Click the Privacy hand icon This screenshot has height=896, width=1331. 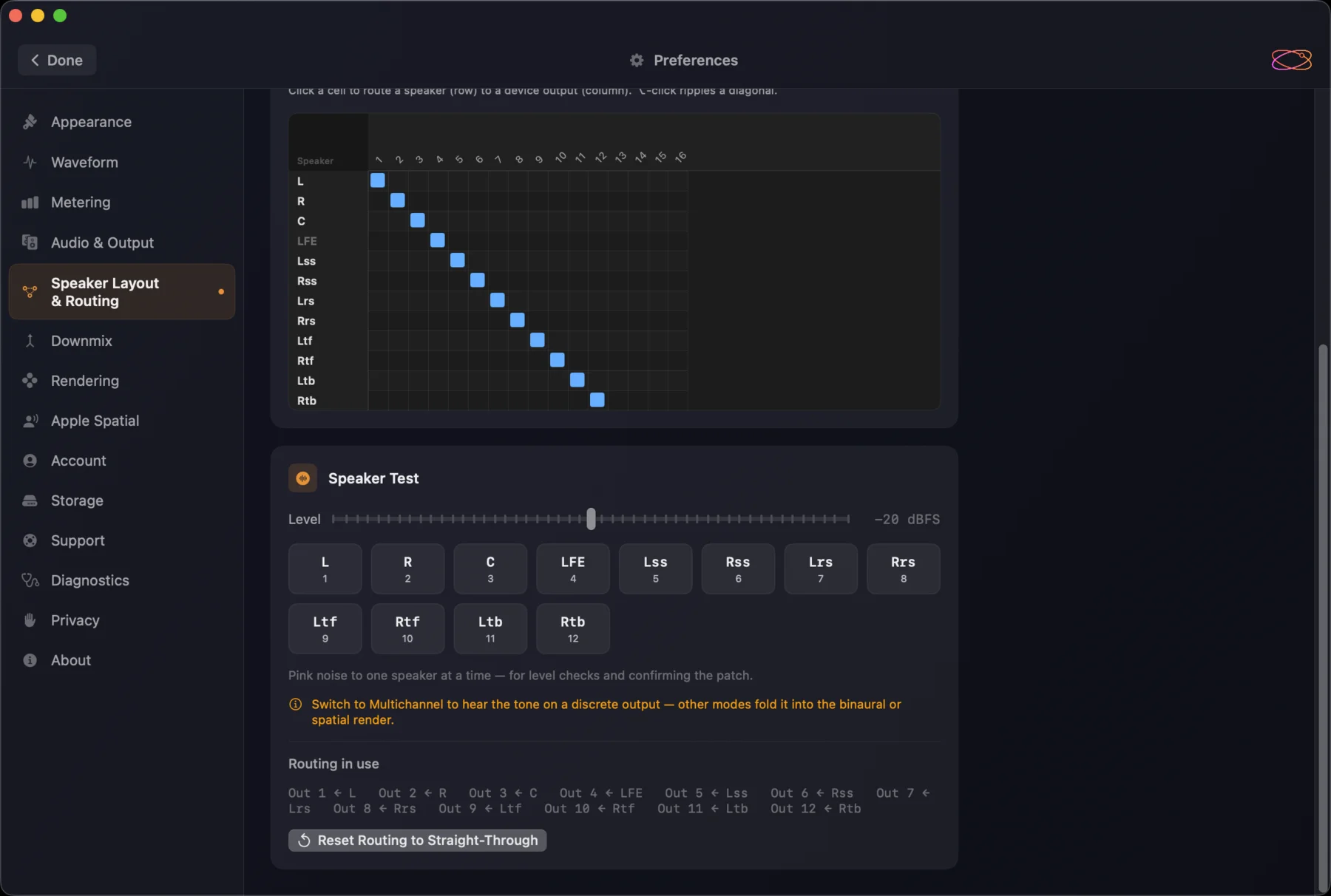[x=30, y=620]
